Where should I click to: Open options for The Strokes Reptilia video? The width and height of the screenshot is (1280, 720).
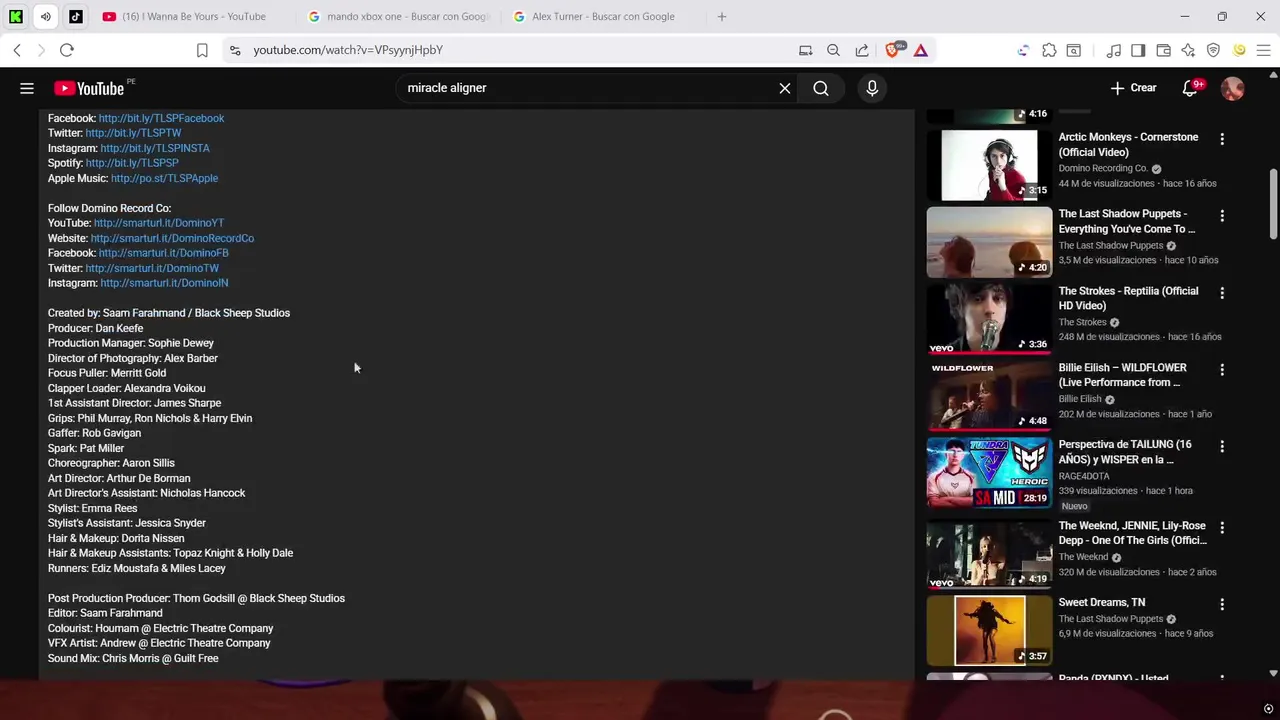click(x=1221, y=293)
